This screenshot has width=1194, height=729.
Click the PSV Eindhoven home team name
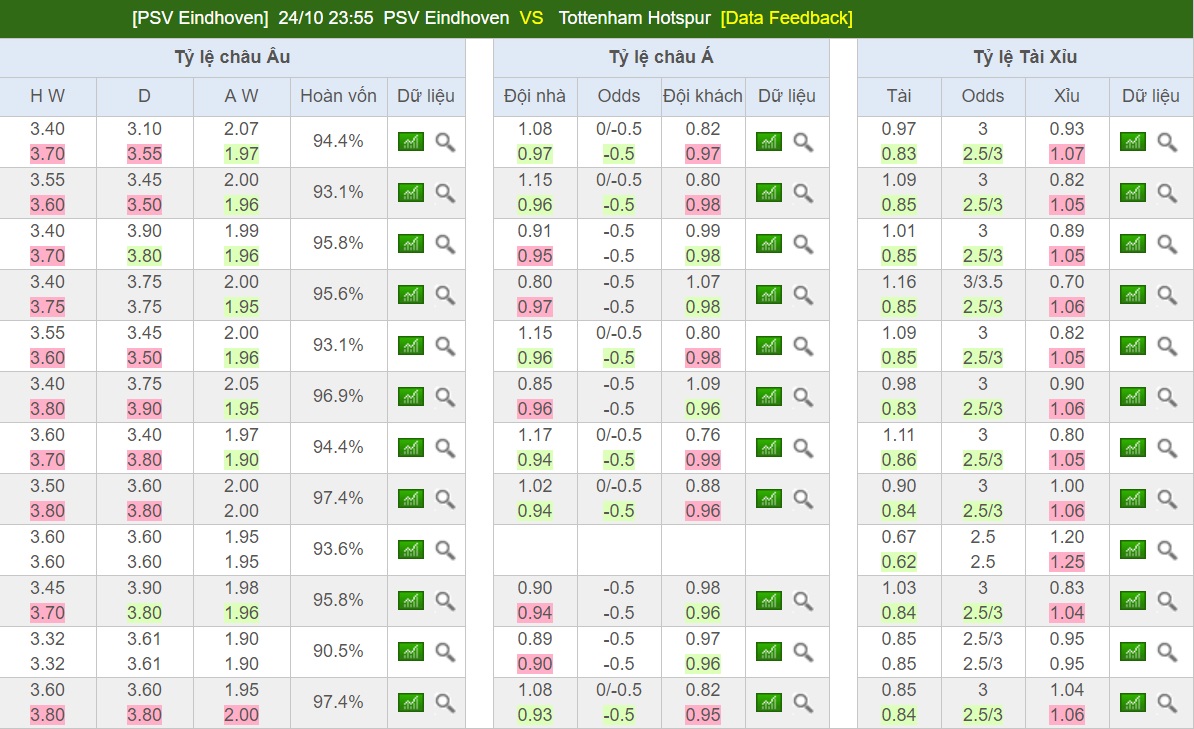(446, 18)
